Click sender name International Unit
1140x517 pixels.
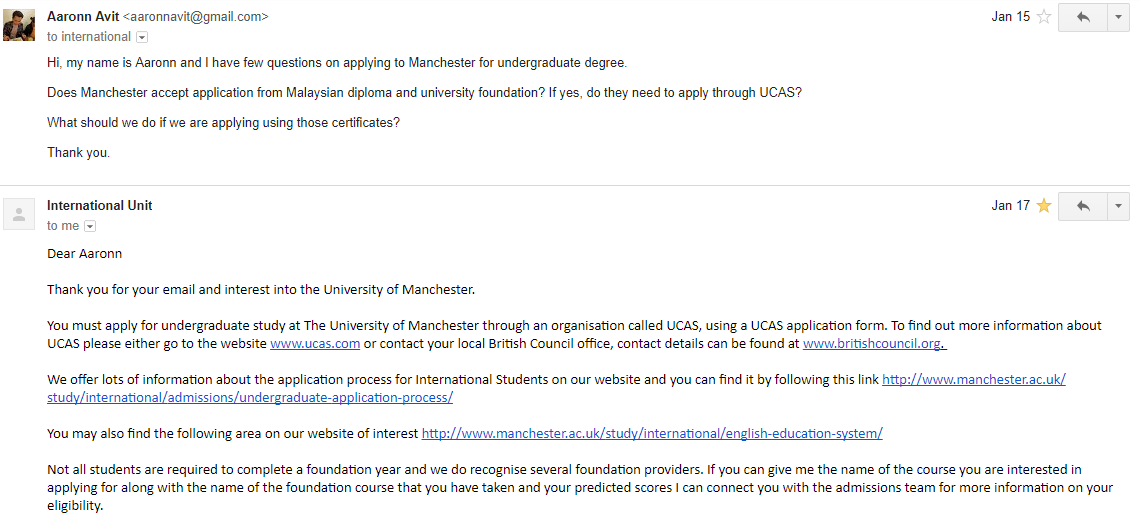point(100,206)
